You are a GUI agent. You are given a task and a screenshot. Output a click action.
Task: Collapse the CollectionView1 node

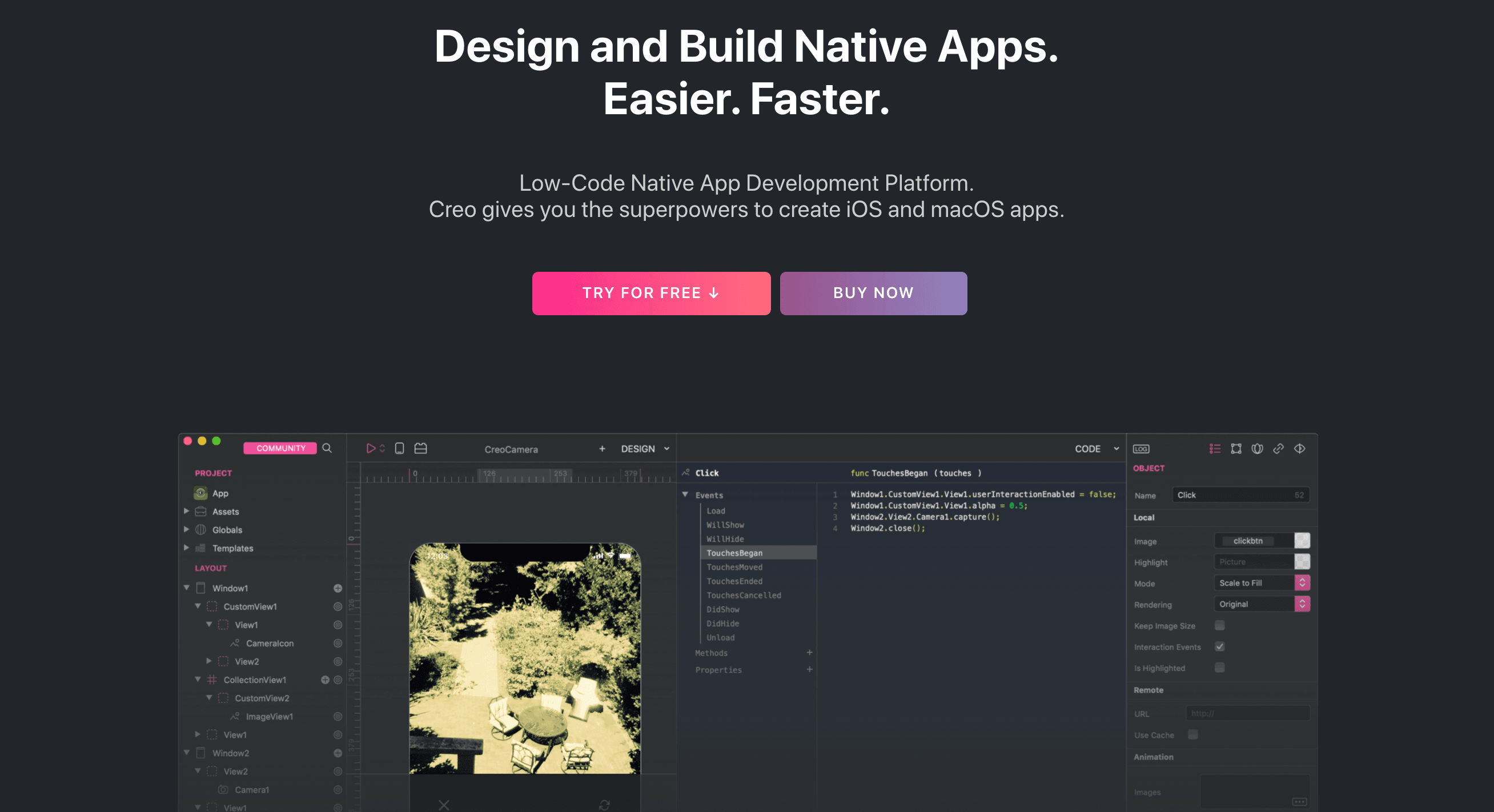click(x=198, y=679)
